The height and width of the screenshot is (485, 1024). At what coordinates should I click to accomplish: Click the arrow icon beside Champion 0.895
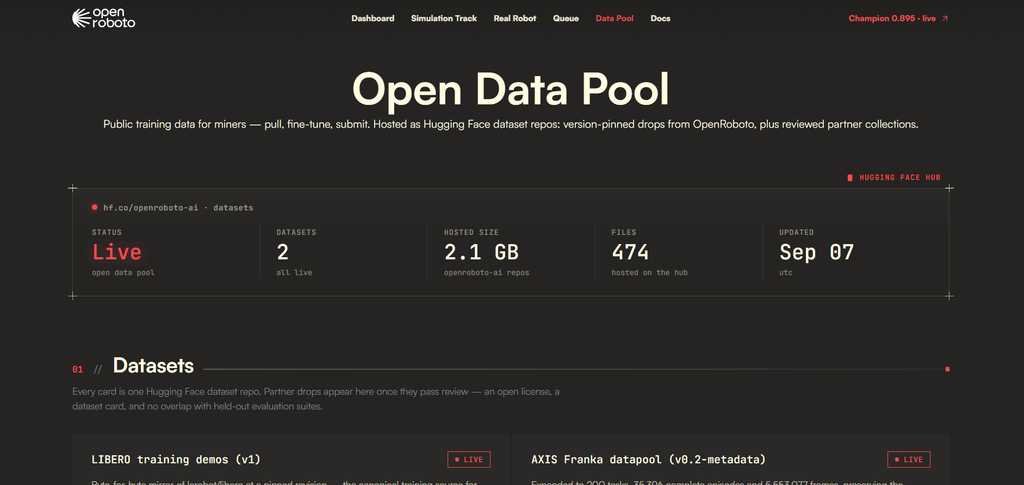point(945,18)
